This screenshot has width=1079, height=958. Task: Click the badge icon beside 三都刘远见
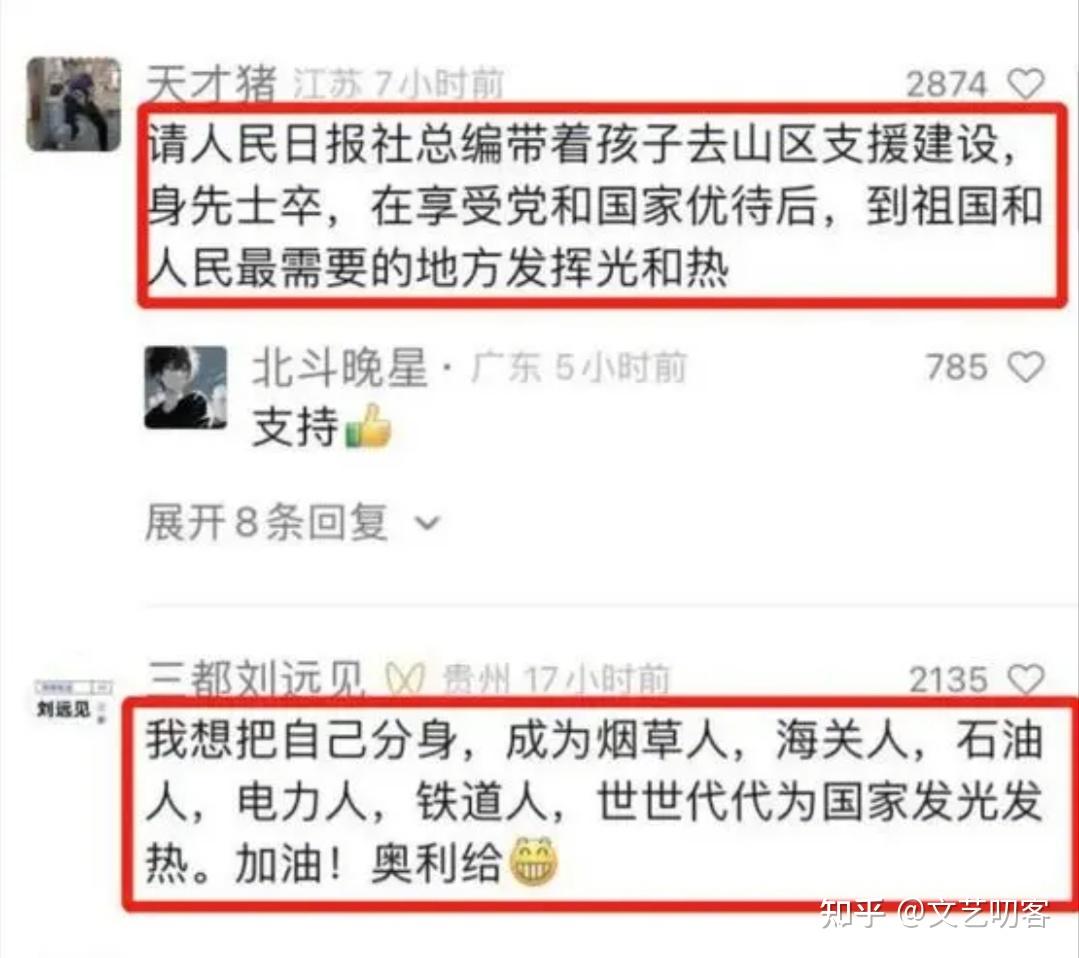click(x=405, y=680)
